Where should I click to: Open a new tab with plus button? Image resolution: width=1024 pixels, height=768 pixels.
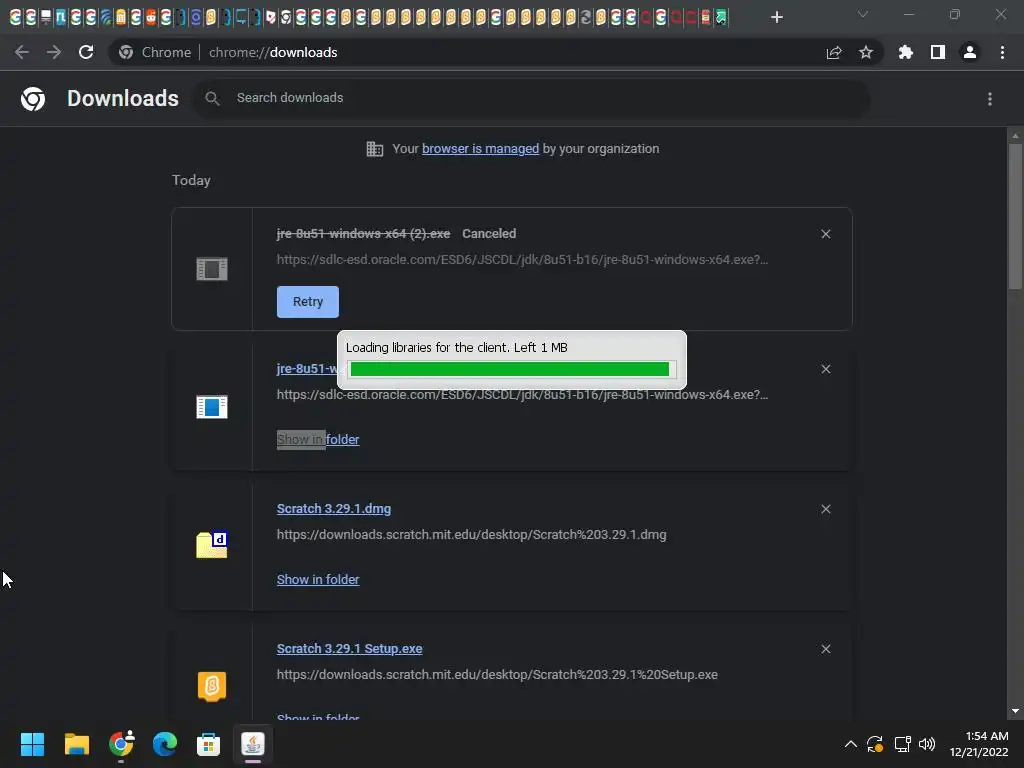coord(776,17)
